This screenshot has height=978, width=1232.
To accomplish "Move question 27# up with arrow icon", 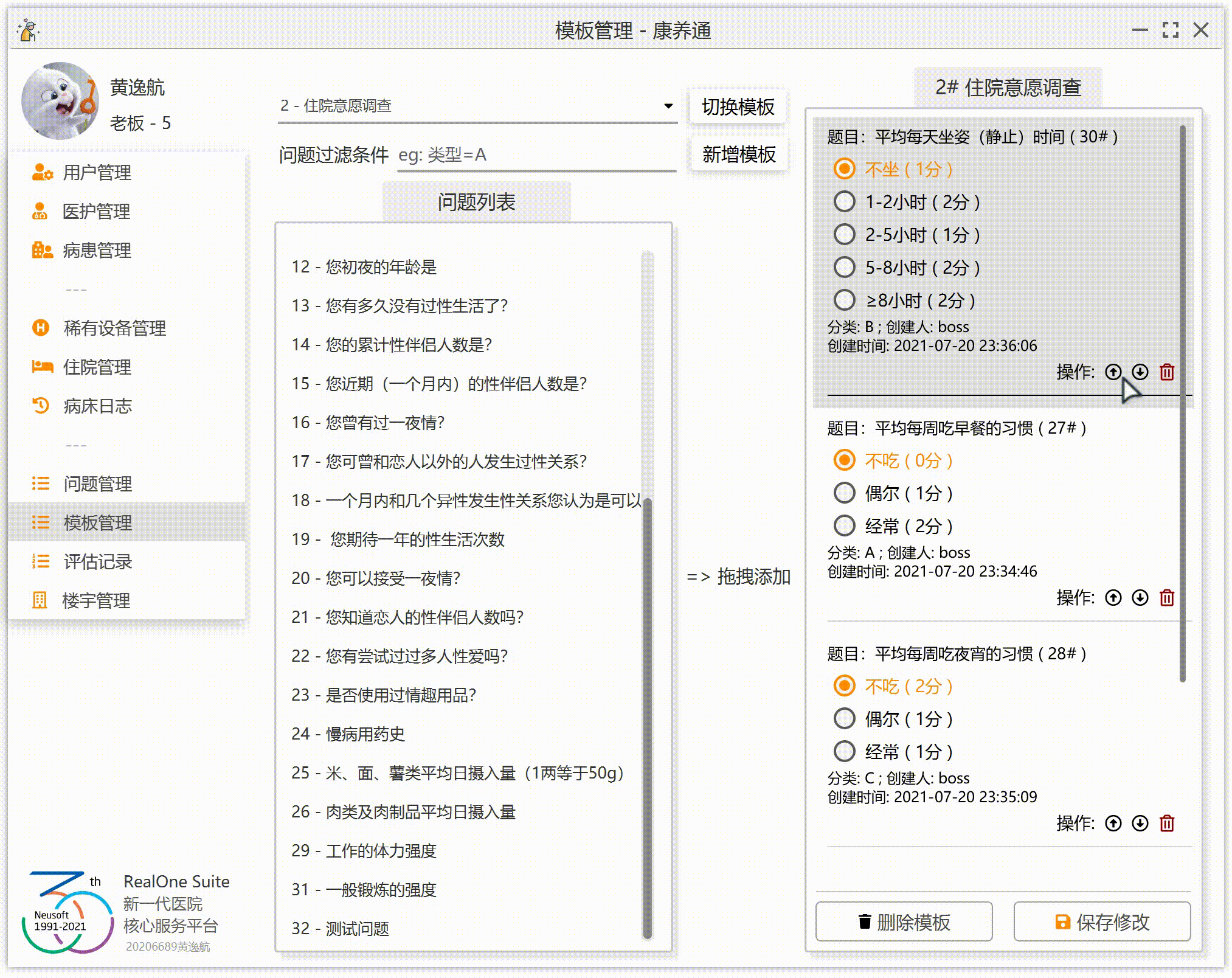I will 1113,598.
